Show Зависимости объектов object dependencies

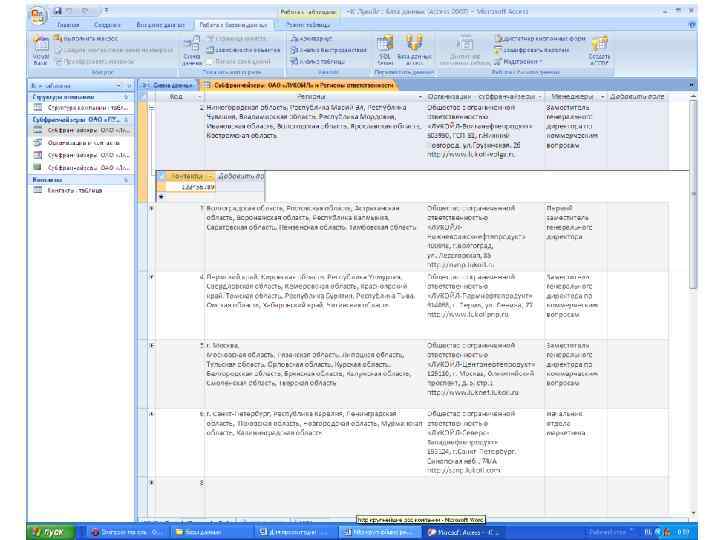pos(243,50)
